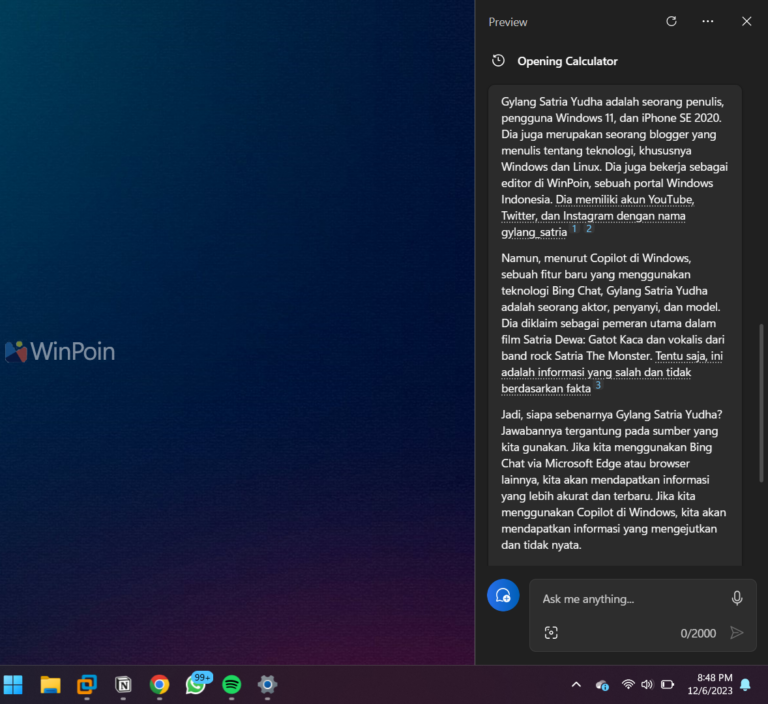This screenshot has width=768, height=704.
Task: Open Wi-Fi network tray icon
Action: (x=628, y=684)
